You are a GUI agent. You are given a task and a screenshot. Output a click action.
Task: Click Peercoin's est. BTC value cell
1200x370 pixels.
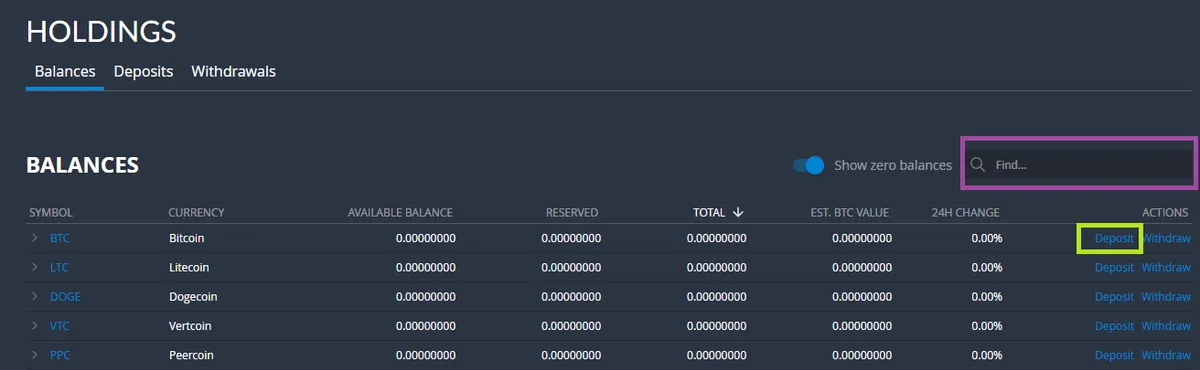coord(862,354)
